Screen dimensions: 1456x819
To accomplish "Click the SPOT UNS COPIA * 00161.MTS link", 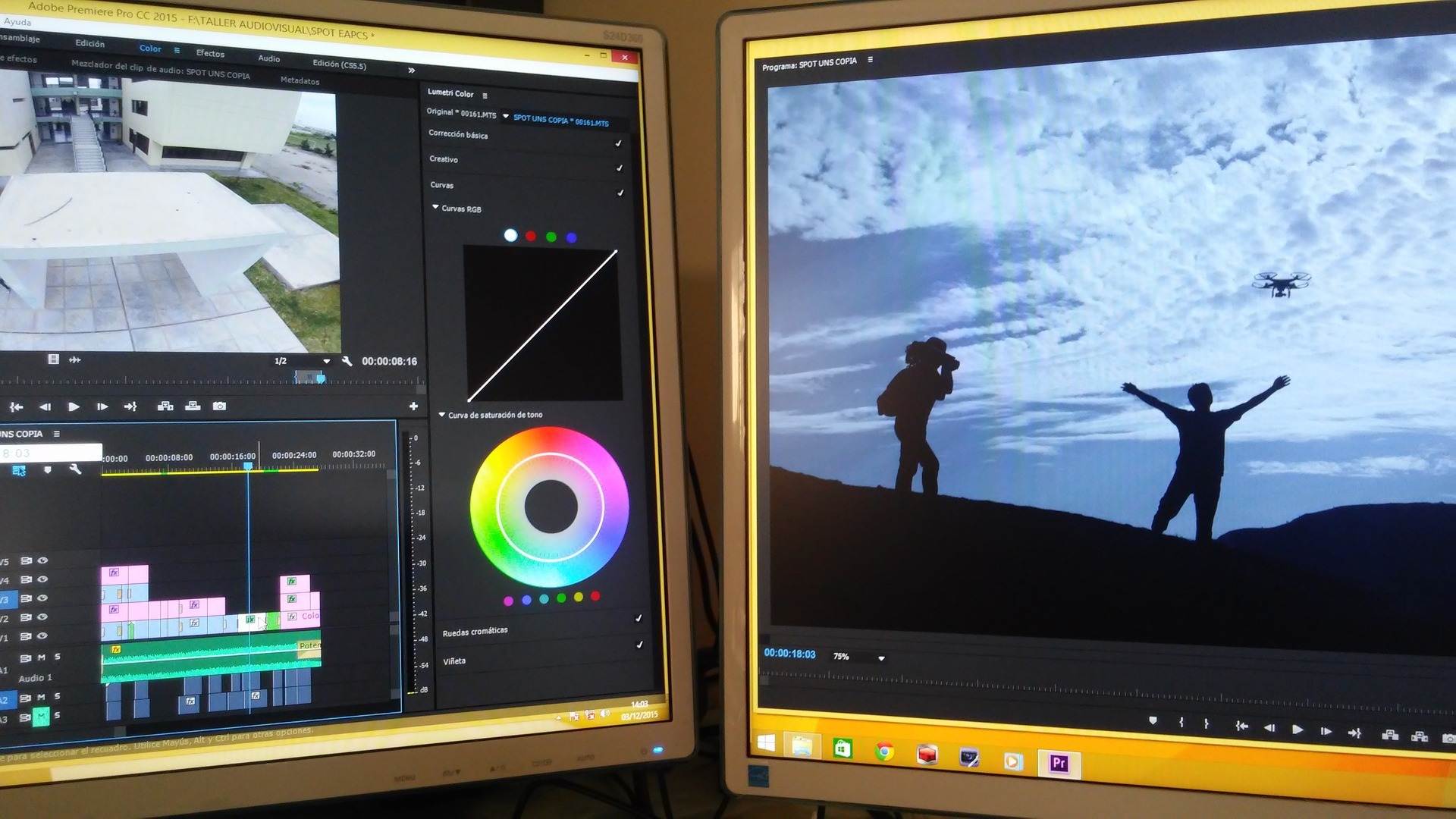I will (x=561, y=121).
